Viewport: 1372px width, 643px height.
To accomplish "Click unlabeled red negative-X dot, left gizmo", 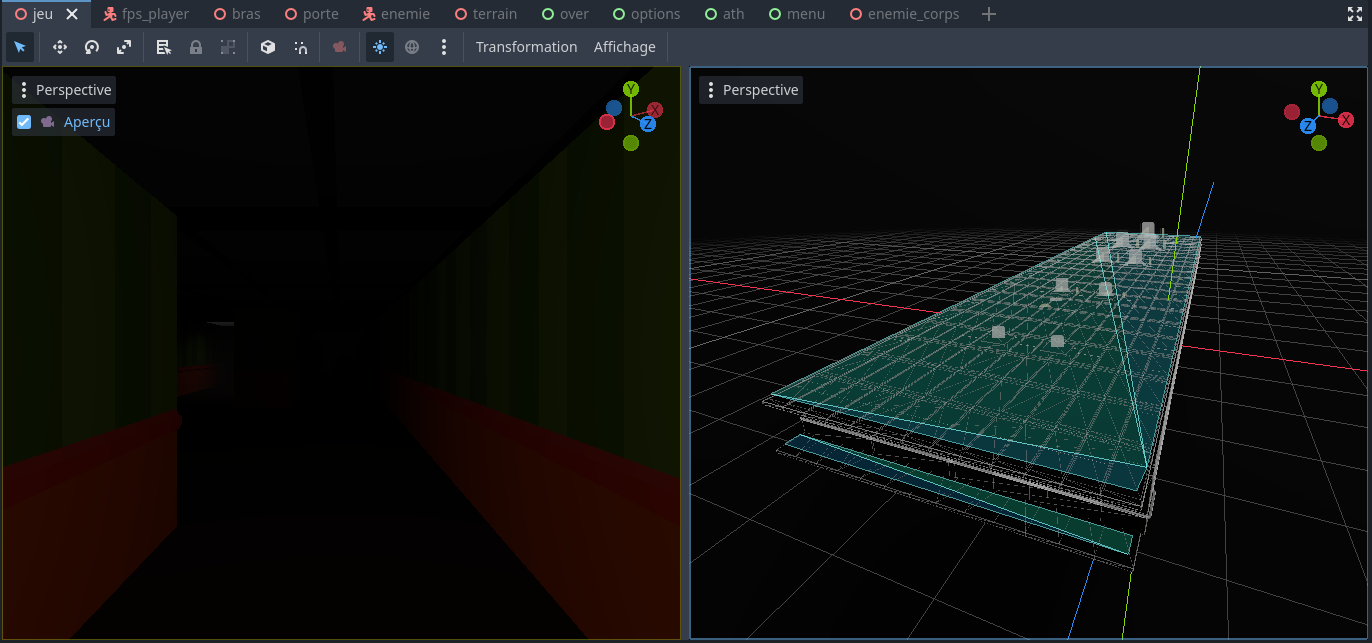I will click(607, 122).
